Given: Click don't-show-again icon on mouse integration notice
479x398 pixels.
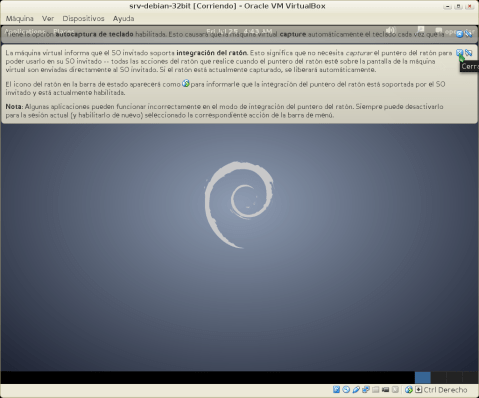Looking at the screenshot, I should coord(469,53).
